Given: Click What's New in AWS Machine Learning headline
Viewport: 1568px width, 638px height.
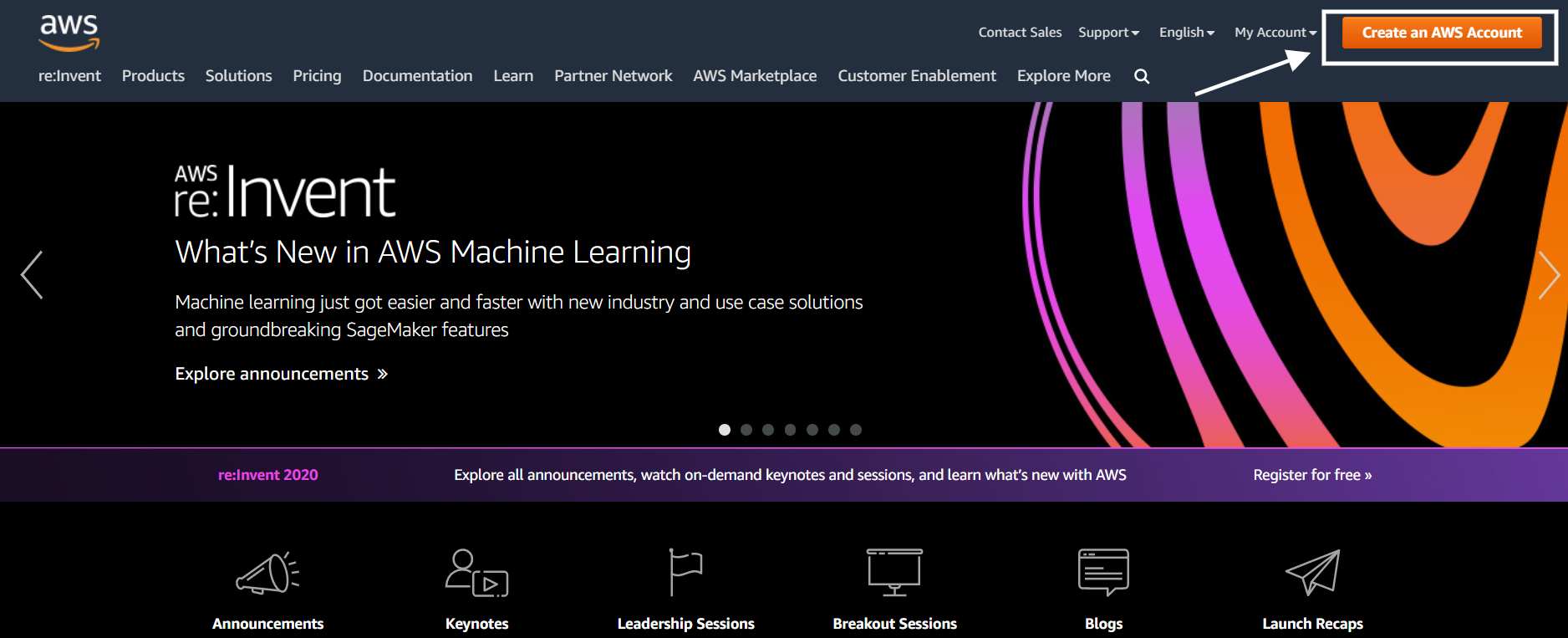Looking at the screenshot, I should pyautogui.click(x=433, y=252).
